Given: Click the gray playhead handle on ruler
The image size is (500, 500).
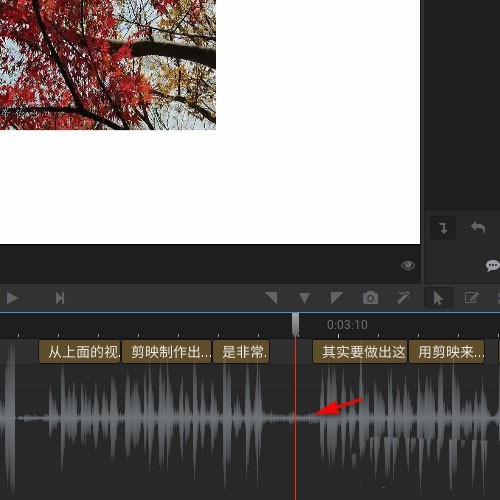Looking at the screenshot, I should (x=295, y=324).
